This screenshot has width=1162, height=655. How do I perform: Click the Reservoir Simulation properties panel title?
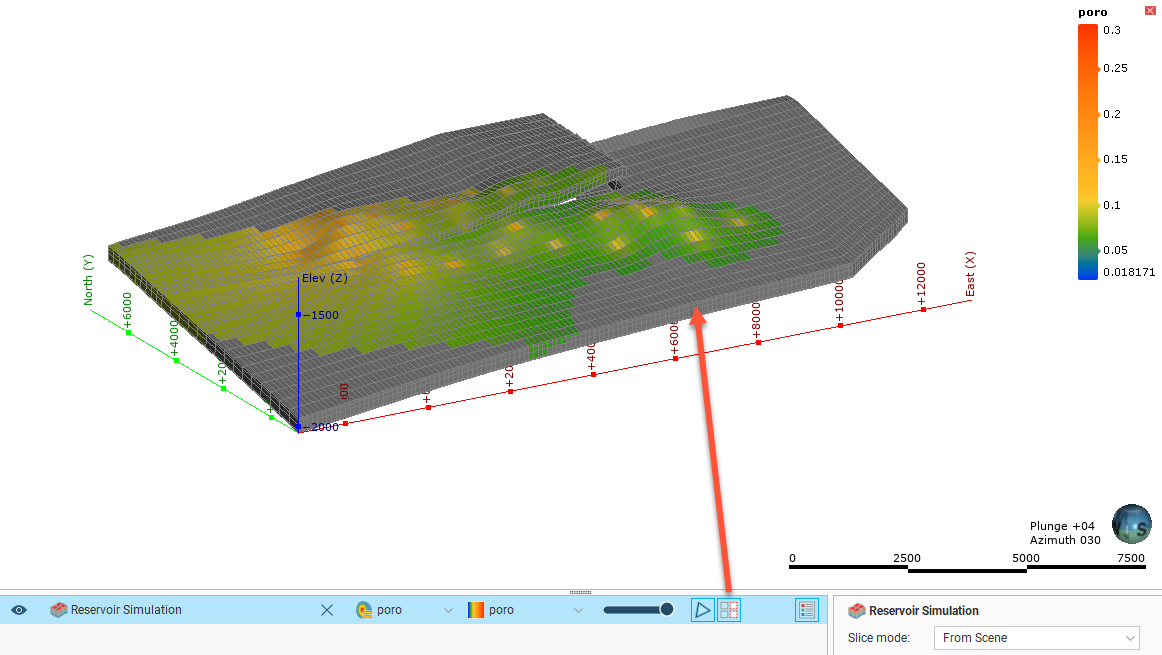(924, 611)
